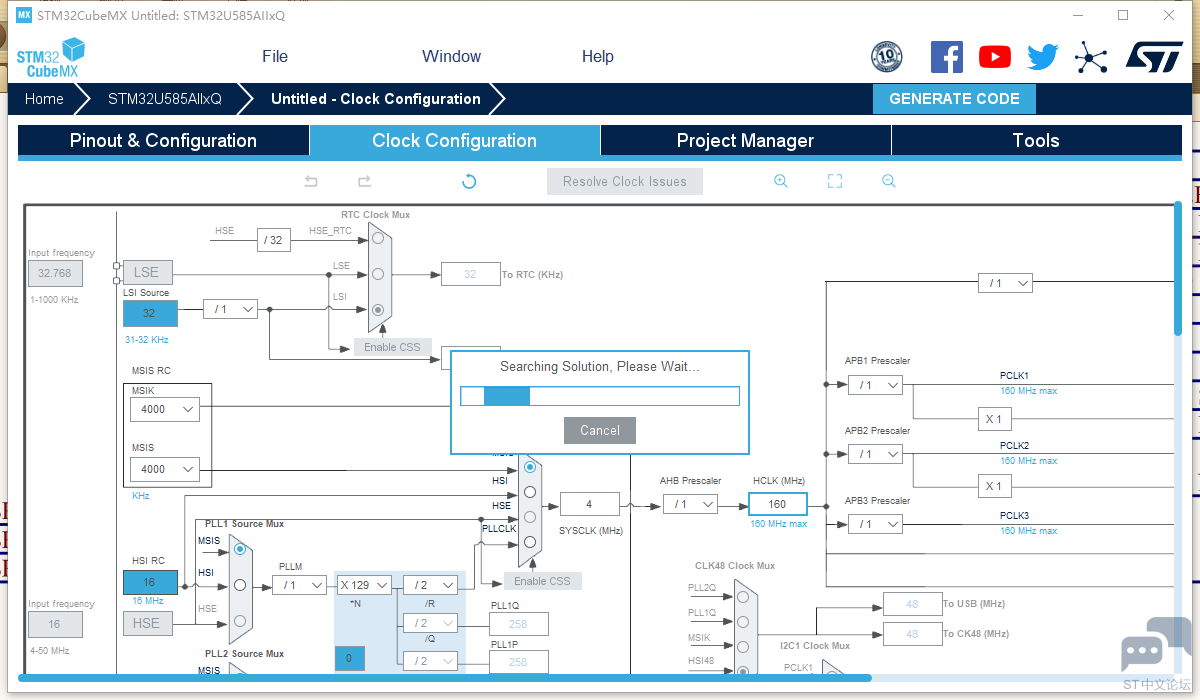Select HSI radio in System Clock Mux

point(530,492)
